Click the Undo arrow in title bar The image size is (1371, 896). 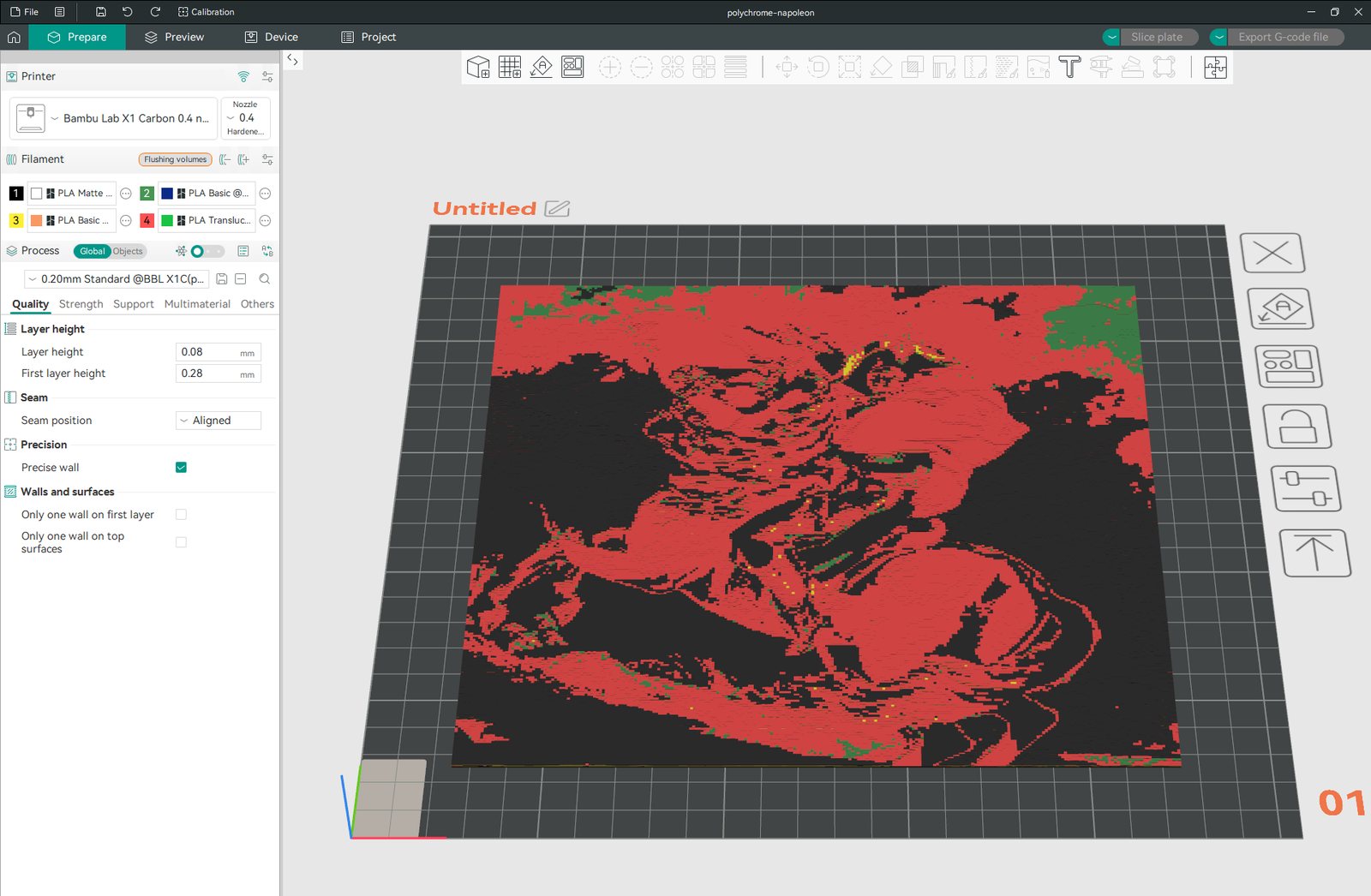click(x=128, y=12)
